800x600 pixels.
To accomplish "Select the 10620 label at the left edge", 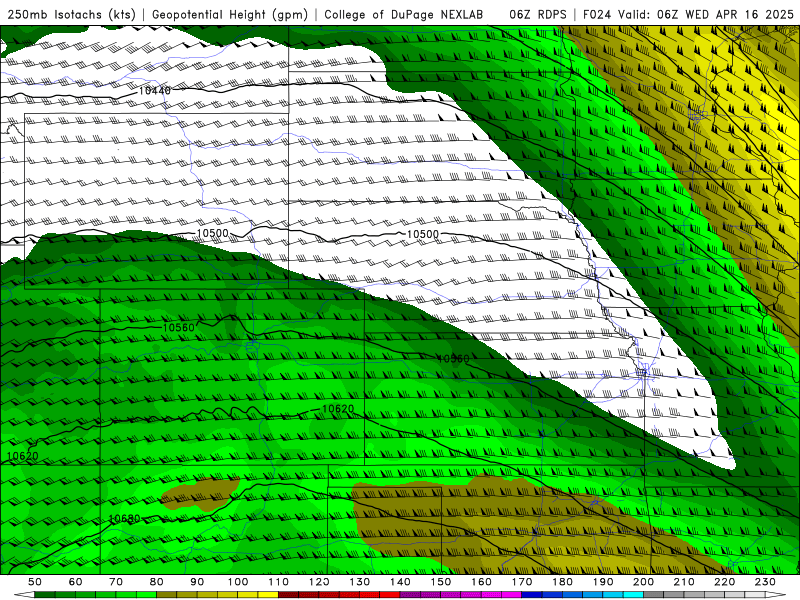I will point(22,456).
